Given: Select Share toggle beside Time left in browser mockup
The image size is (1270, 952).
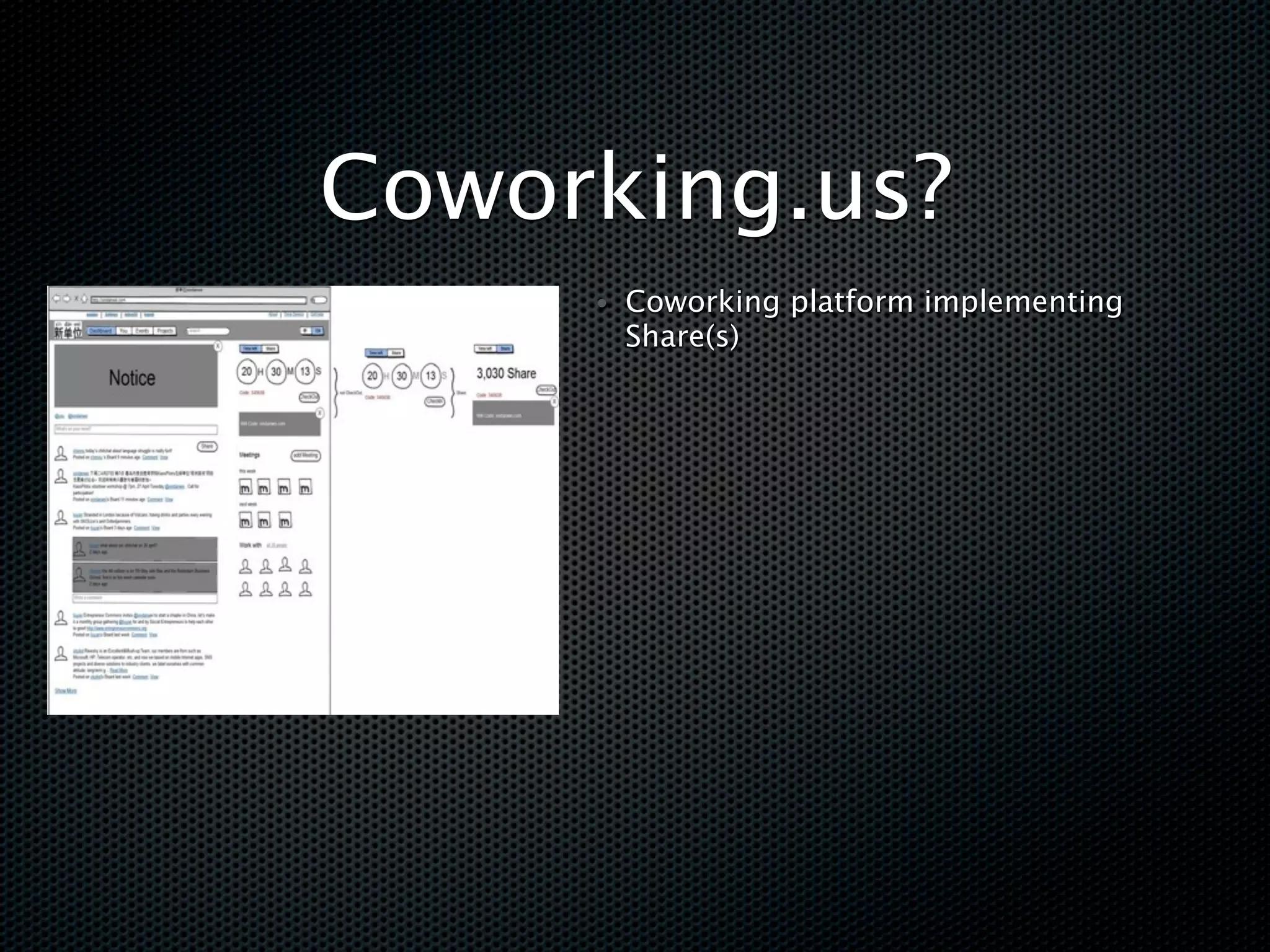Looking at the screenshot, I should tap(270, 349).
